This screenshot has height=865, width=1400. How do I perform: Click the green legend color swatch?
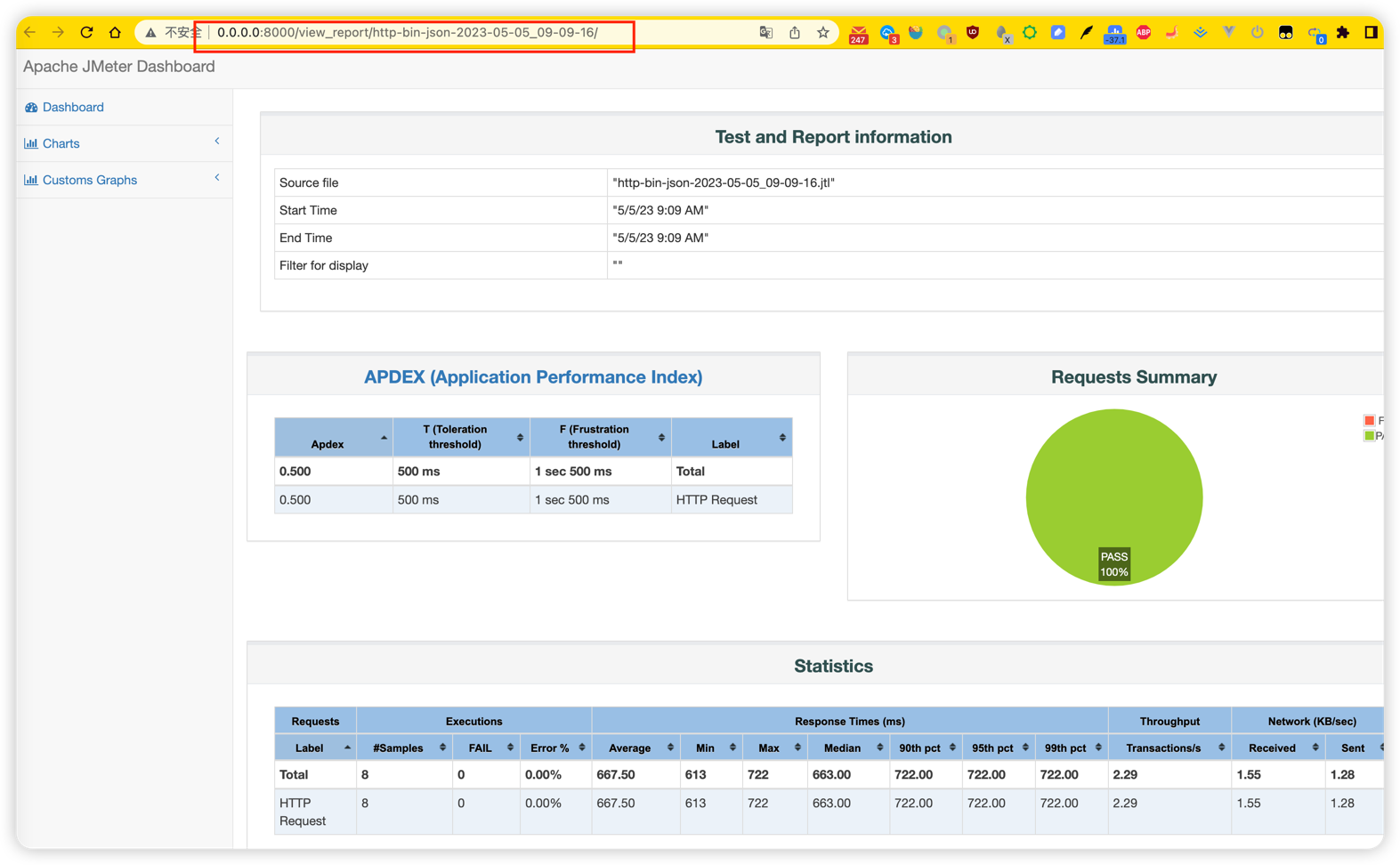pyautogui.click(x=1369, y=436)
